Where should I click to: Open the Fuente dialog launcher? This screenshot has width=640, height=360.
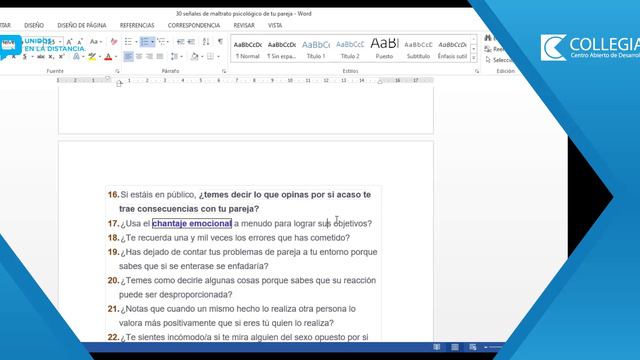(x=118, y=71)
